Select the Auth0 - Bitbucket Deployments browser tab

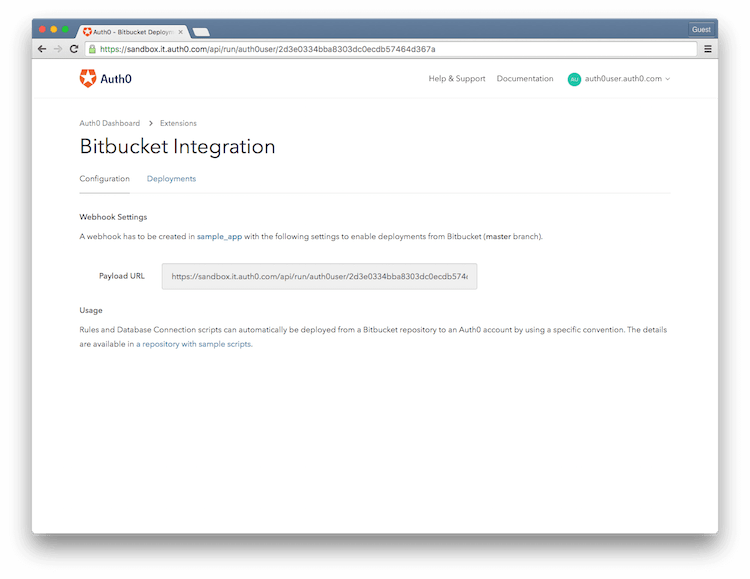[132, 32]
